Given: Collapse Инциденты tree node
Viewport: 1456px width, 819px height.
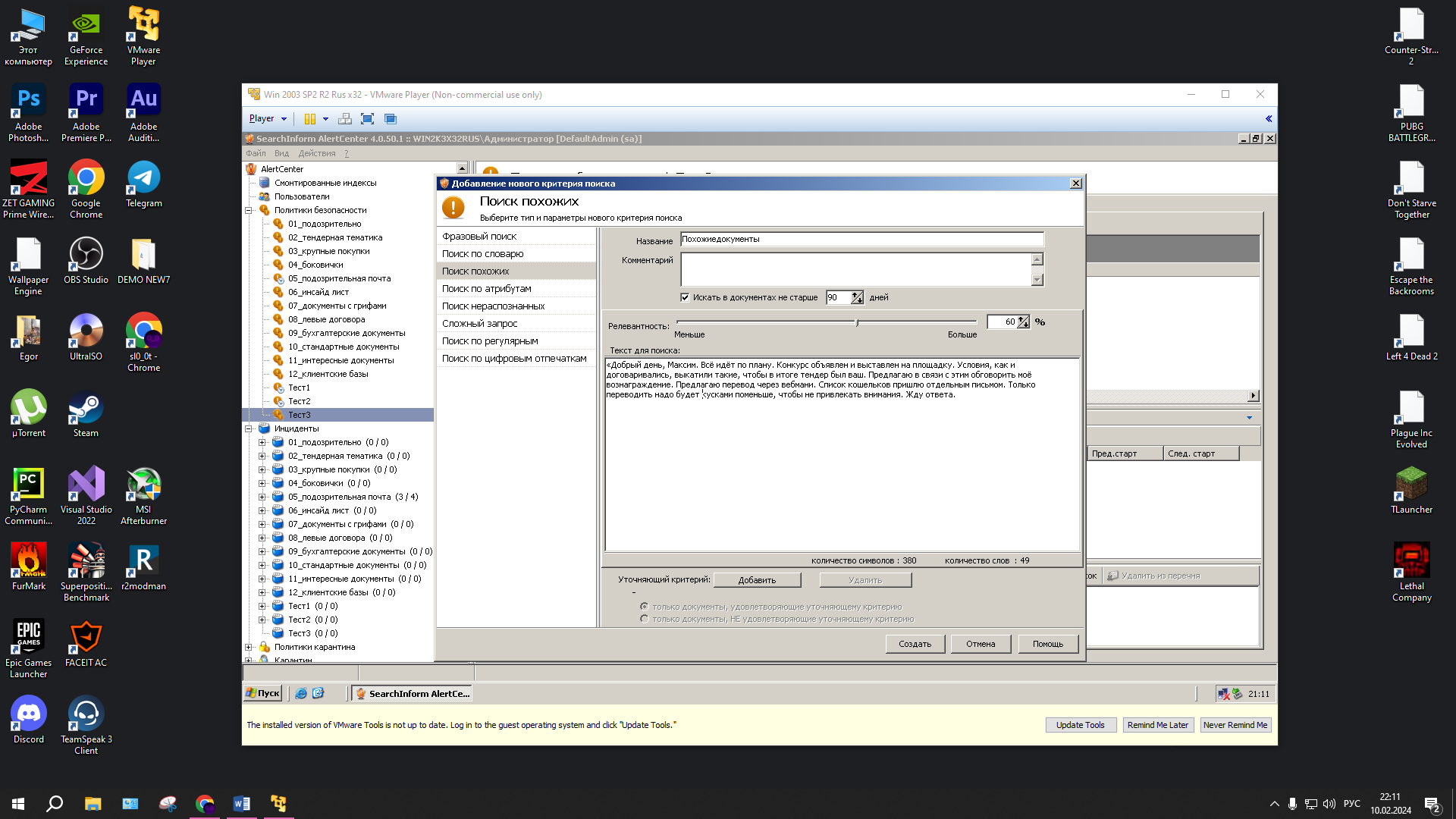Looking at the screenshot, I should tap(248, 428).
